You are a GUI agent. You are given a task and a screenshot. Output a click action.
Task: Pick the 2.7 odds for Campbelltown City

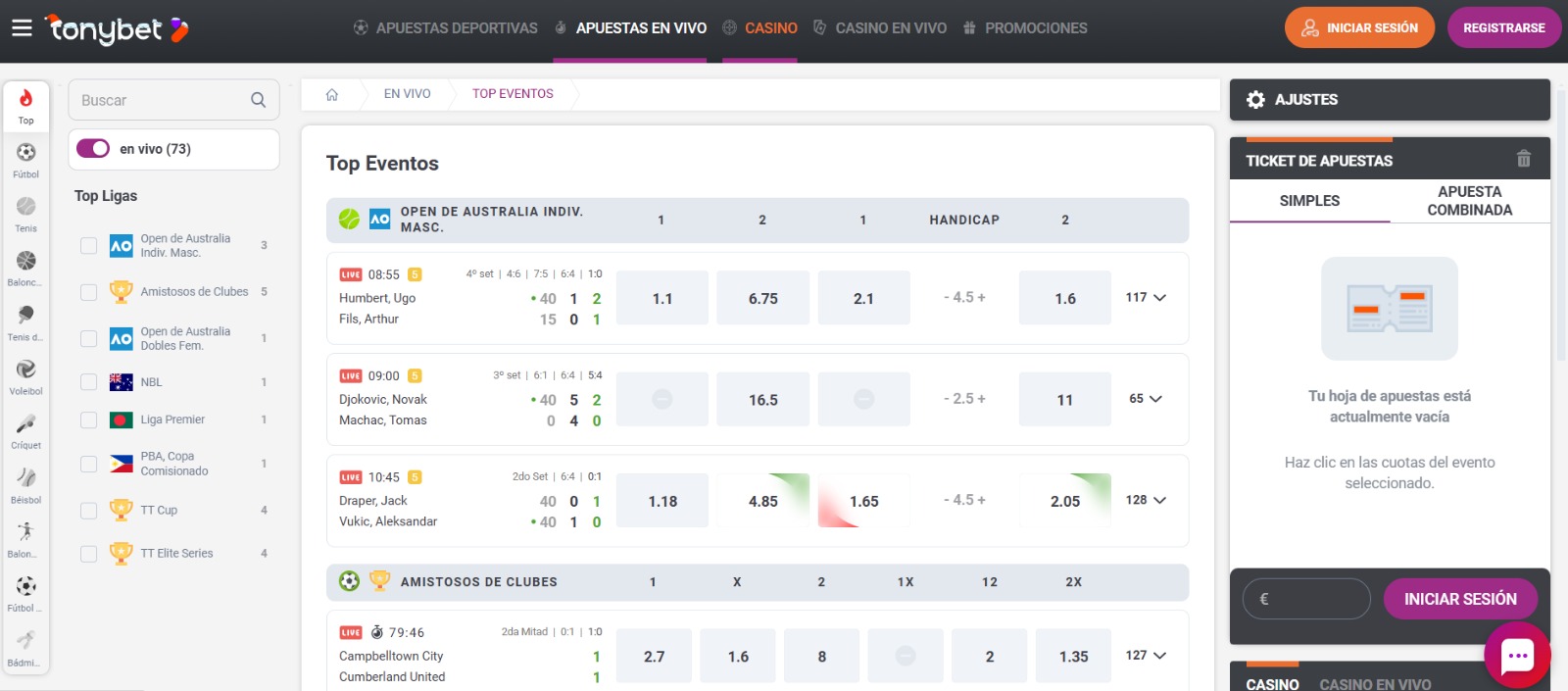[654, 656]
